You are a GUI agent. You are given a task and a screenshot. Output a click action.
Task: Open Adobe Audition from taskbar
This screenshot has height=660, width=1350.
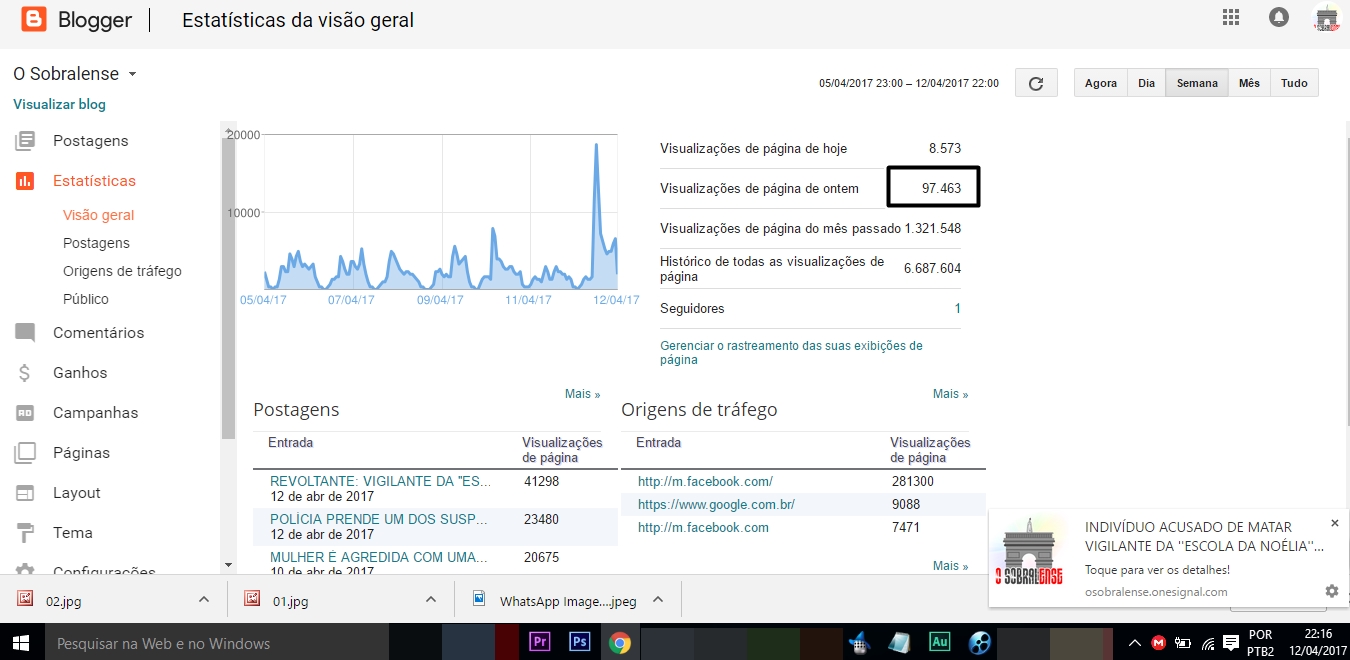coord(939,642)
